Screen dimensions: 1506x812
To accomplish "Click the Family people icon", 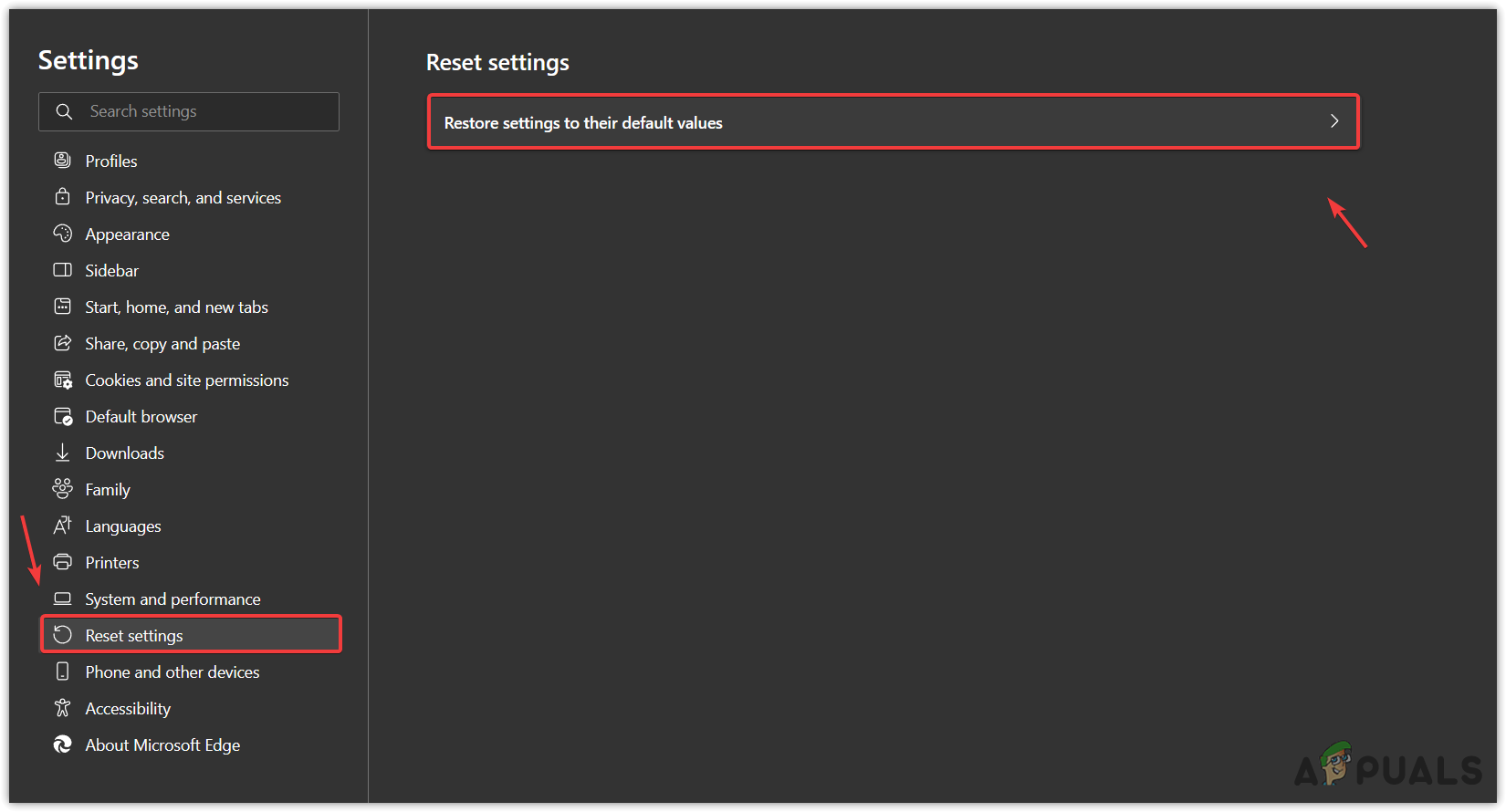I will 62,489.
